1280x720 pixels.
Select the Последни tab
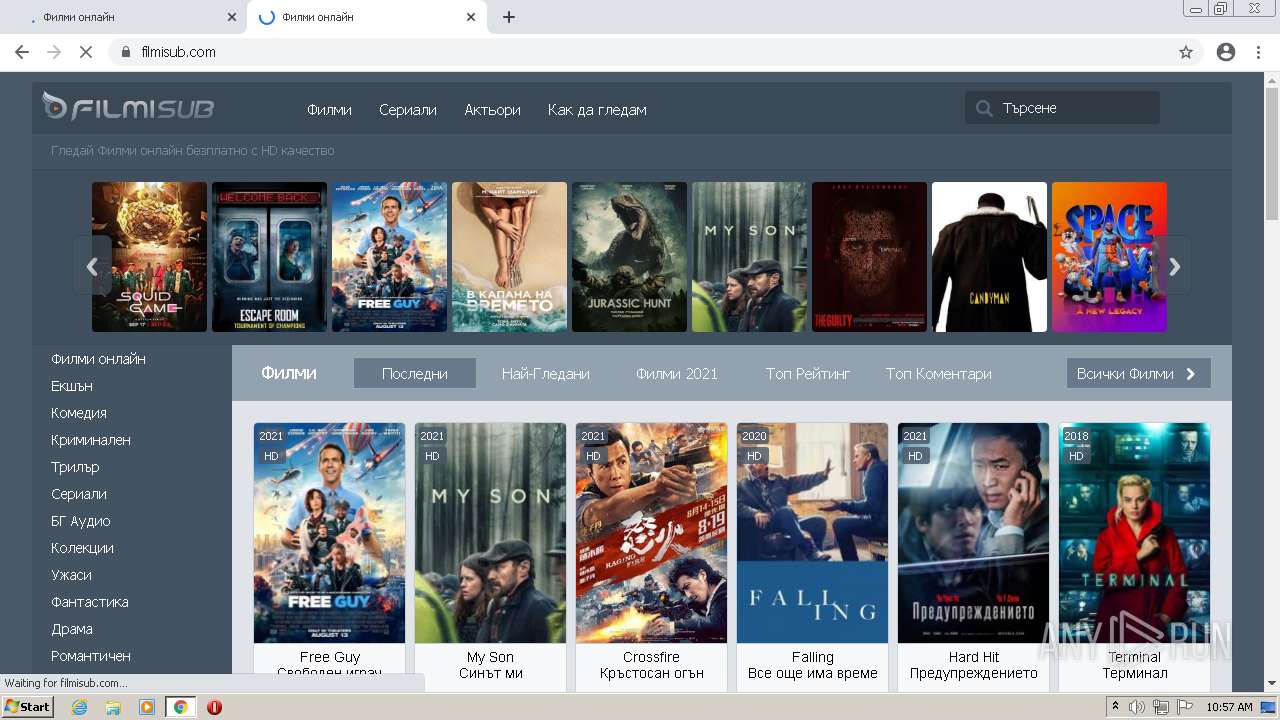[415, 373]
